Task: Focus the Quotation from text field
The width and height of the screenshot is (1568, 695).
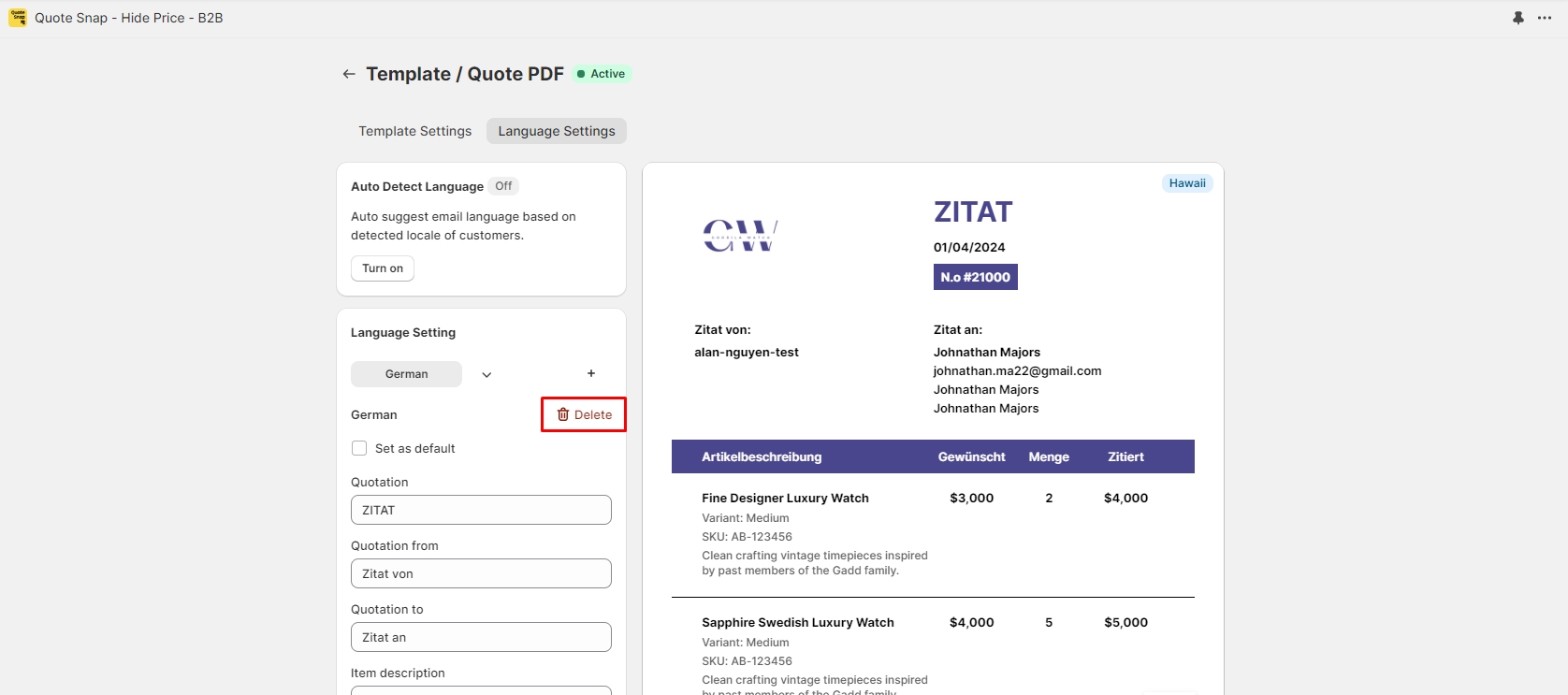Action: [x=481, y=573]
